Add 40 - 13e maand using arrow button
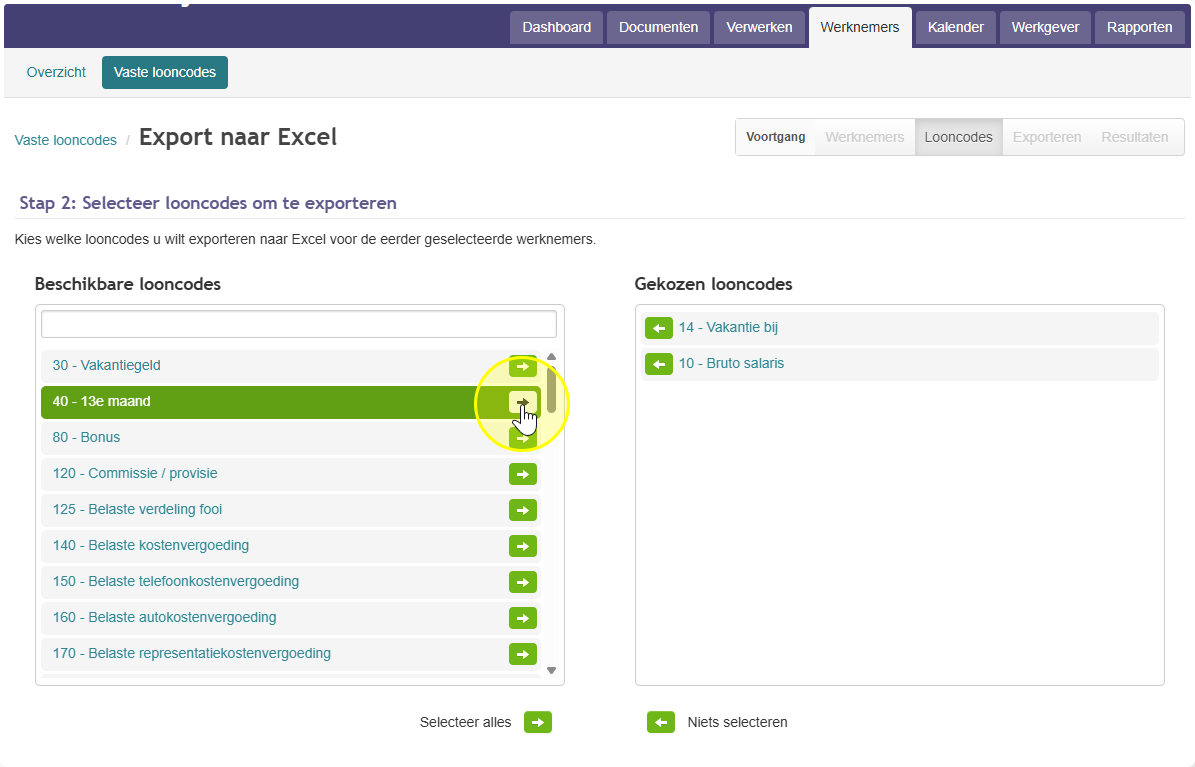The height and width of the screenshot is (767, 1195). (x=523, y=402)
